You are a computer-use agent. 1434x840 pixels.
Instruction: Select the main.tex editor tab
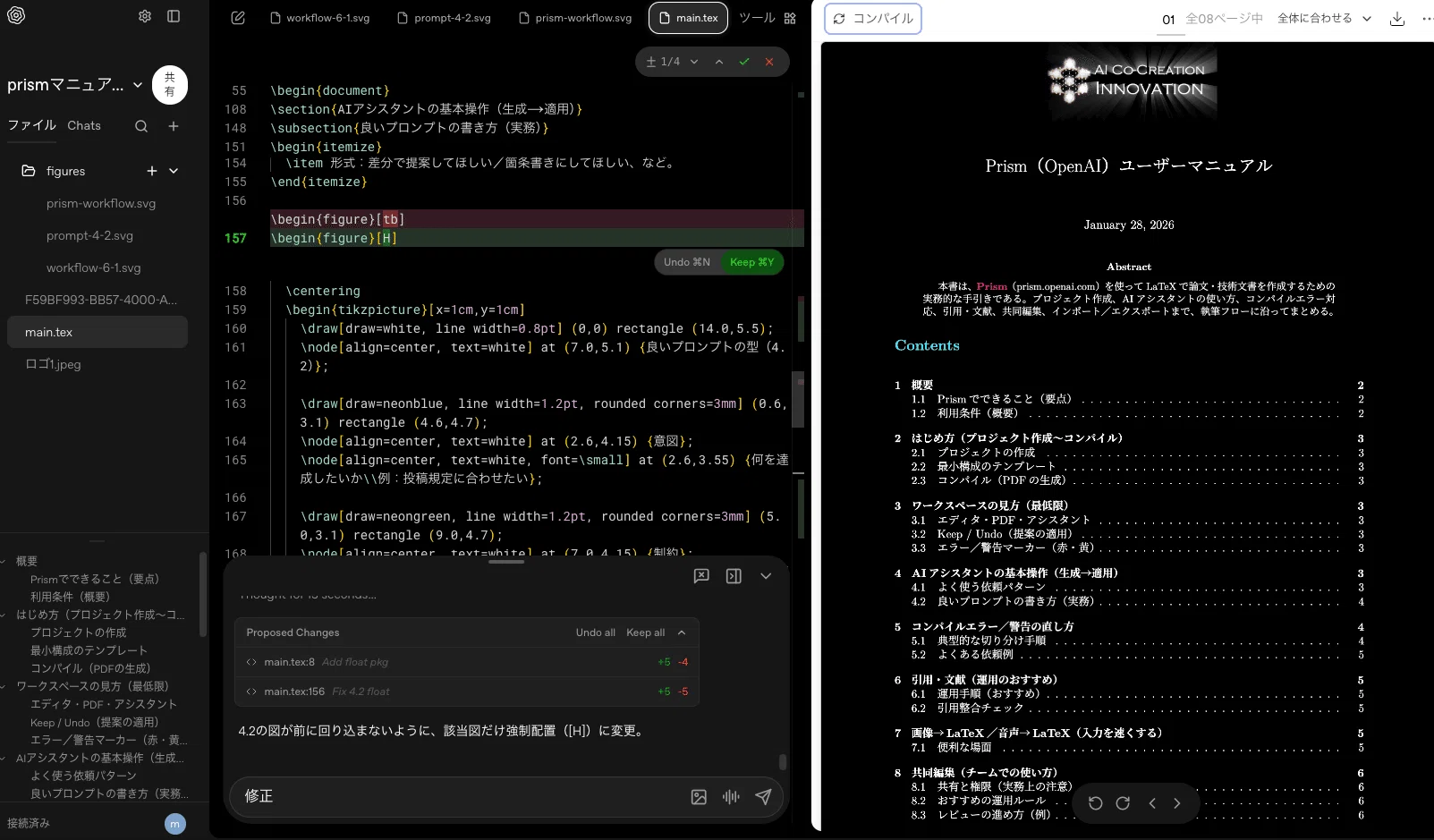coord(688,18)
